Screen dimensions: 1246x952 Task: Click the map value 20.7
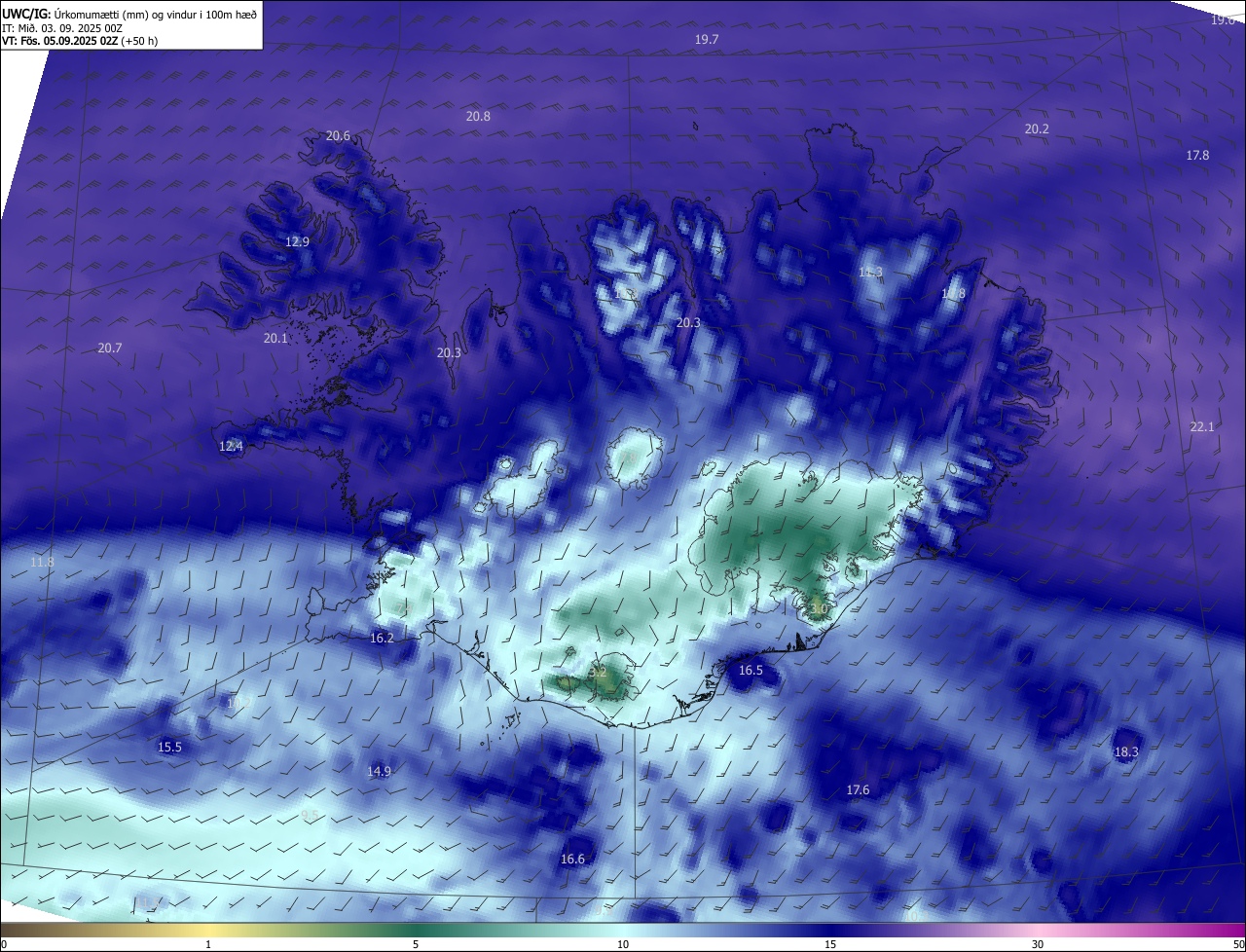coord(110,348)
